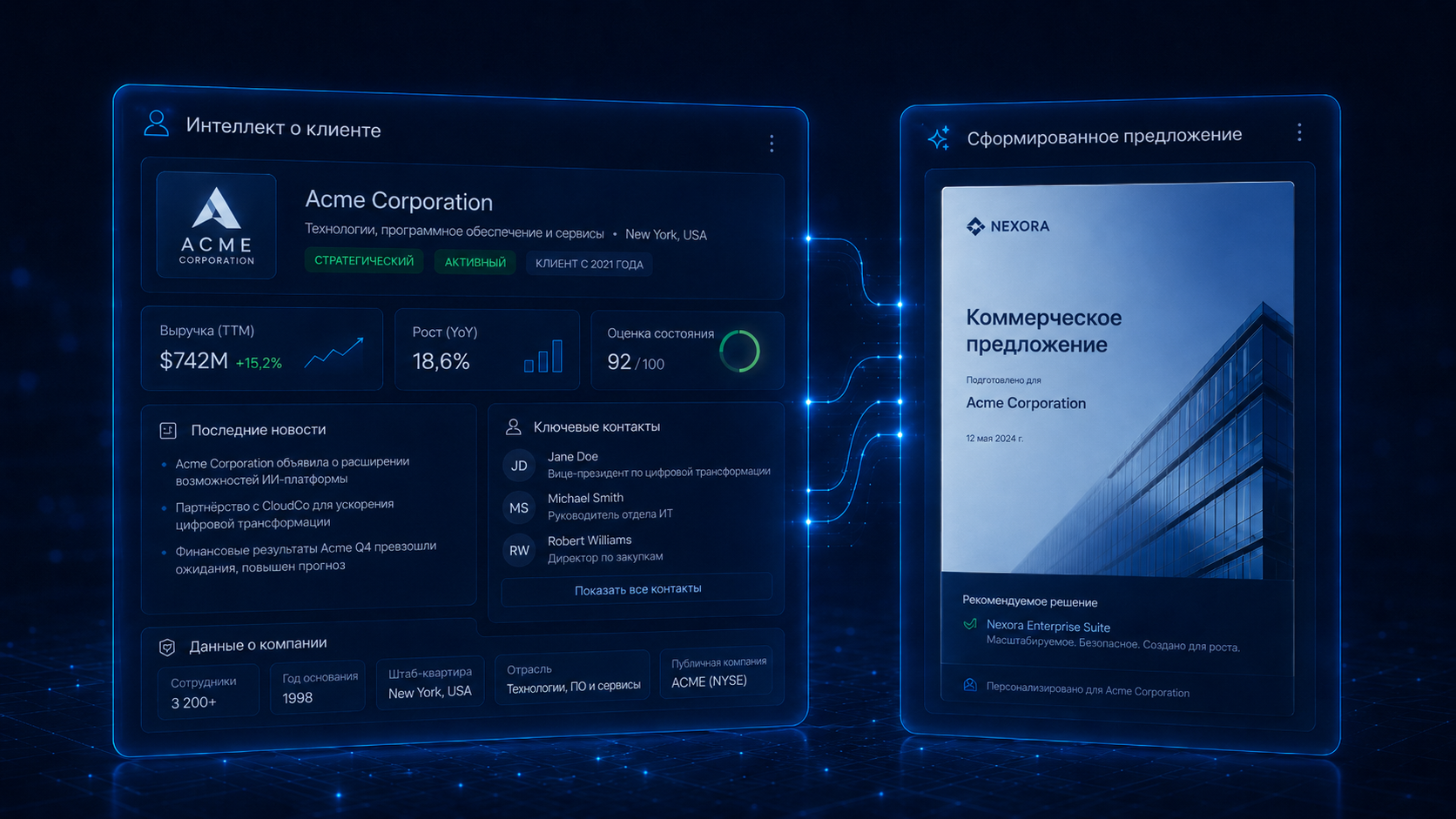Click the personalization icon in the proposal footer
The image size is (1456, 819).
(970, 685)
